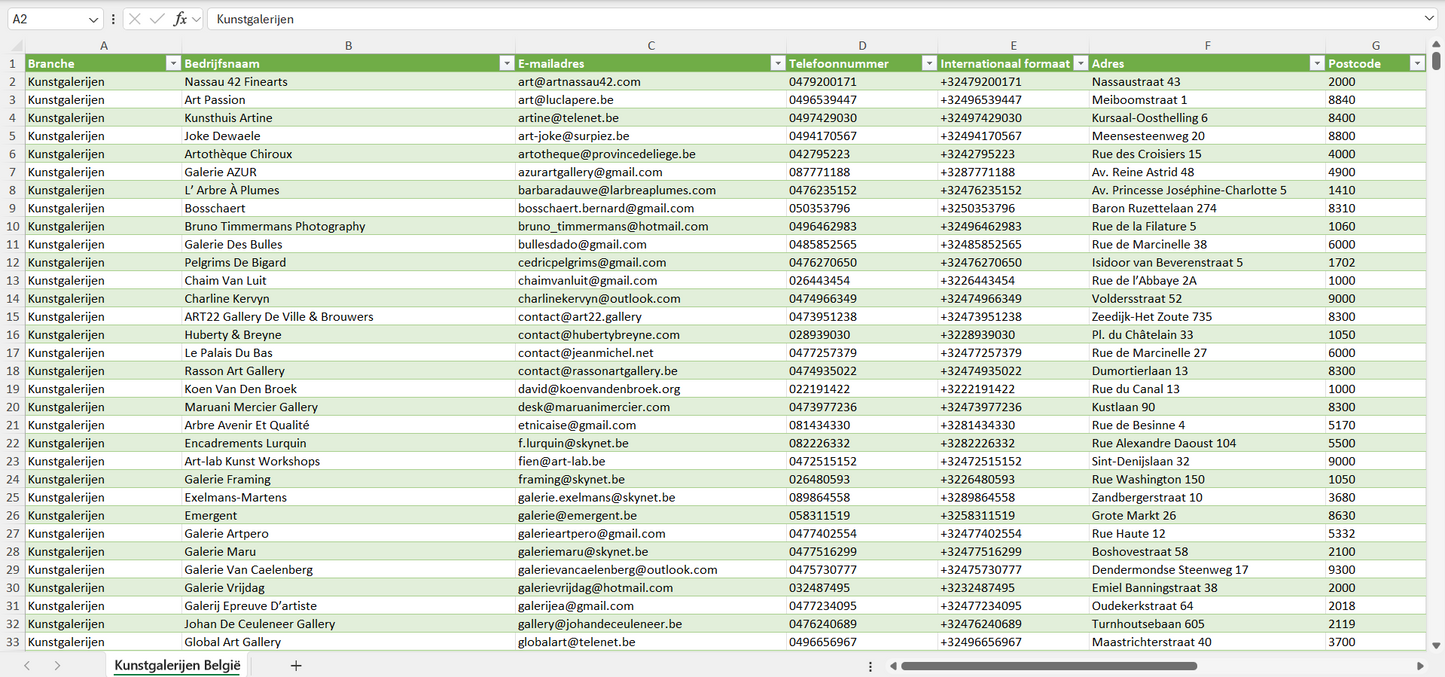Click the Select All corner triangle
The width and height of the screenshot is (1445, 677).
click(x=16, y=46)
